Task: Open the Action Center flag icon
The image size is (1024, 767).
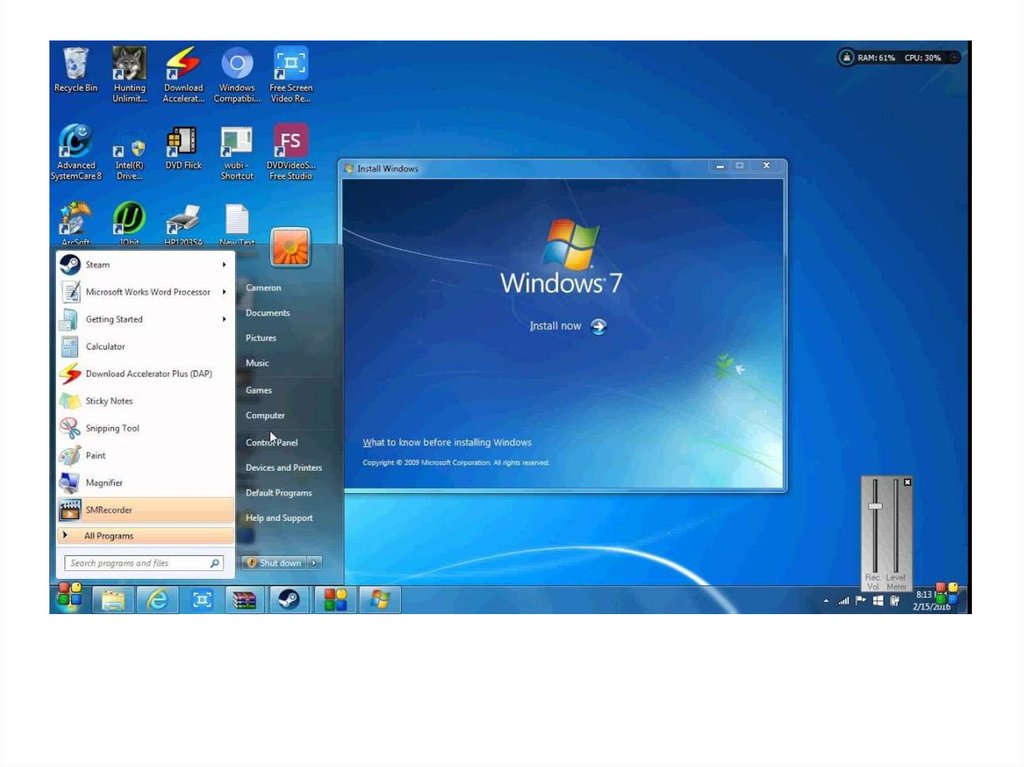Action: (x=860, y=601)
